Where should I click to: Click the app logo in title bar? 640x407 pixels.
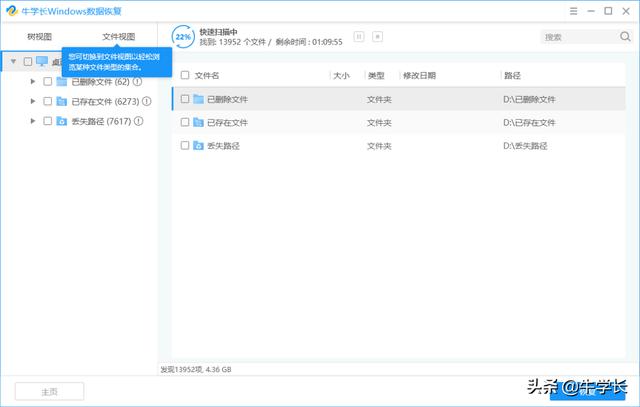pyautogui.click(x=12, y=11)
